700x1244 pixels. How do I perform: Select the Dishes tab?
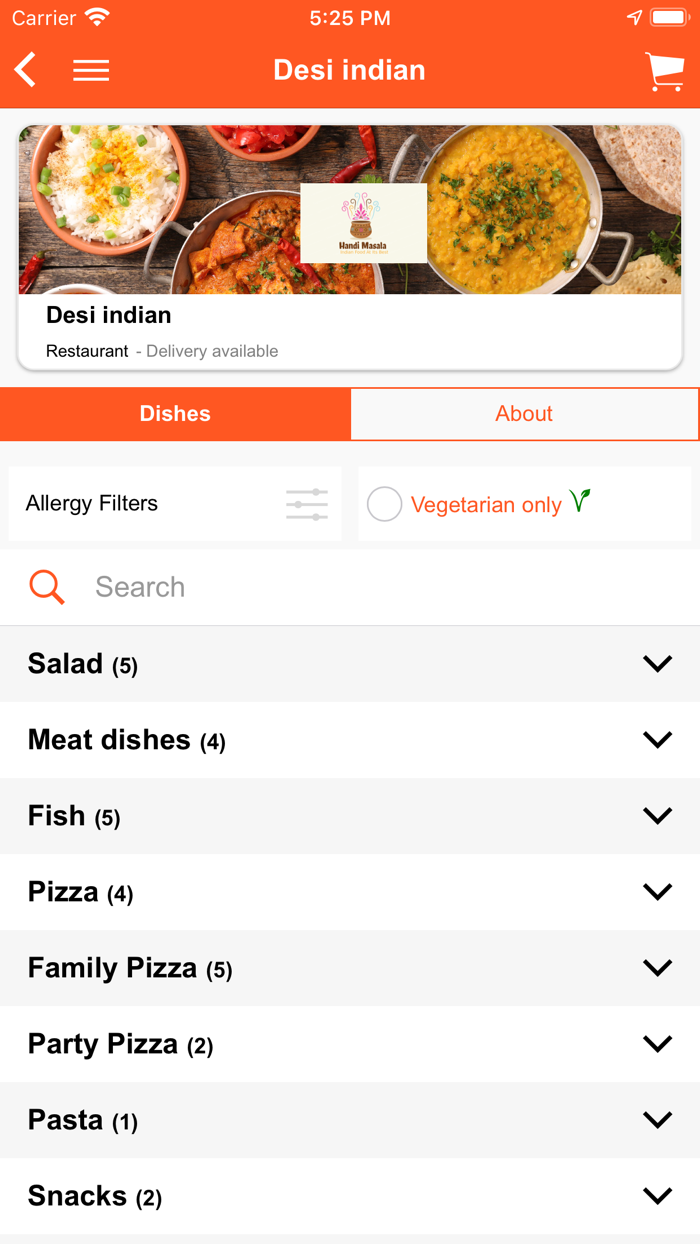(175, 413)
